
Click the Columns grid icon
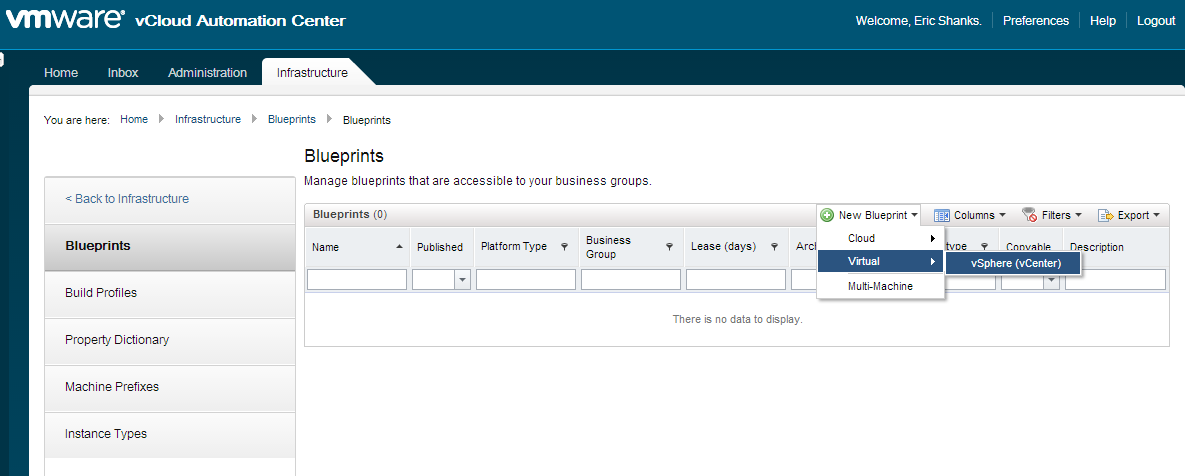(x=941, y=215)
